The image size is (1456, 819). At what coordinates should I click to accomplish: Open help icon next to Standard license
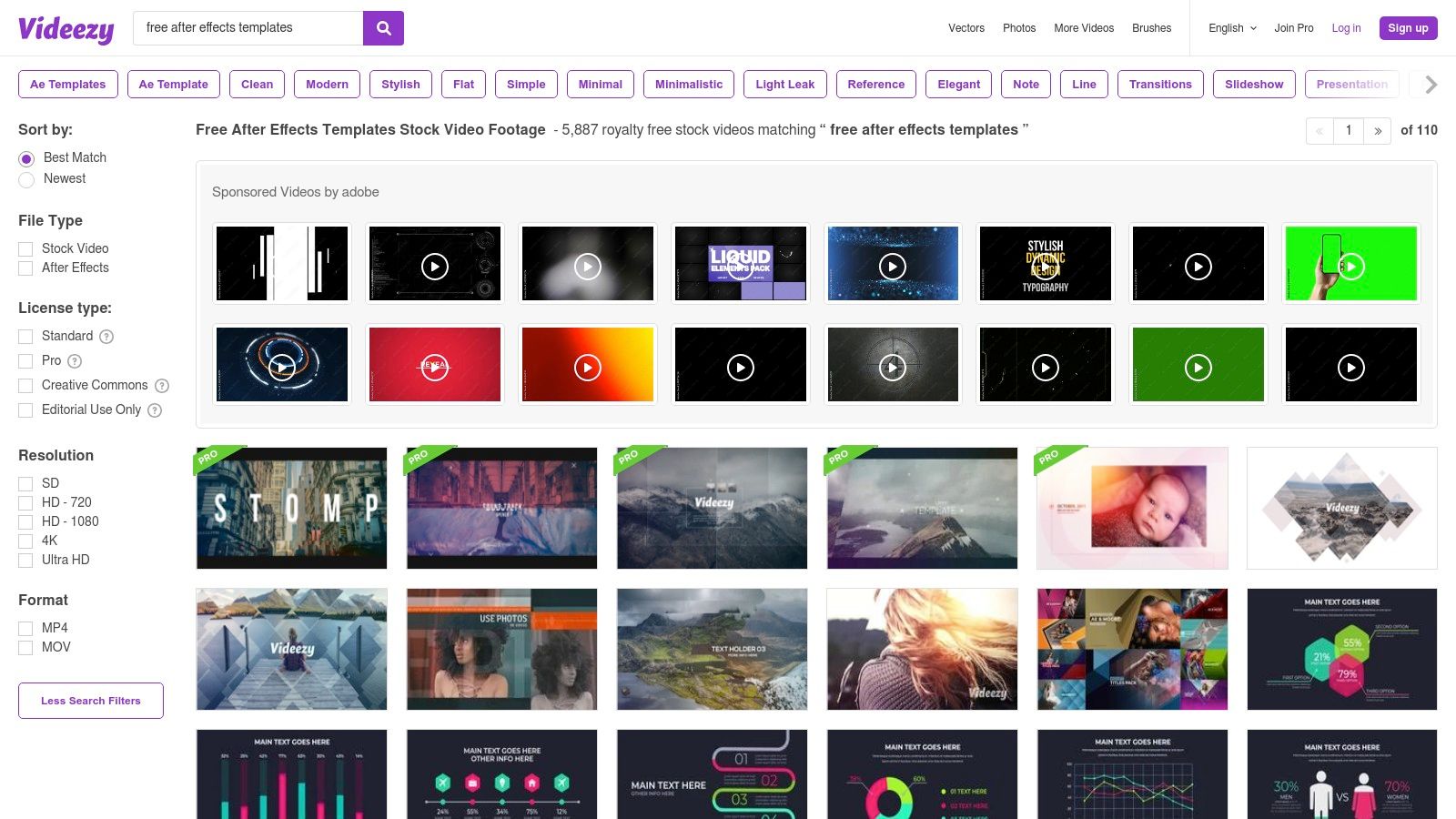click(x=106, y=337)
